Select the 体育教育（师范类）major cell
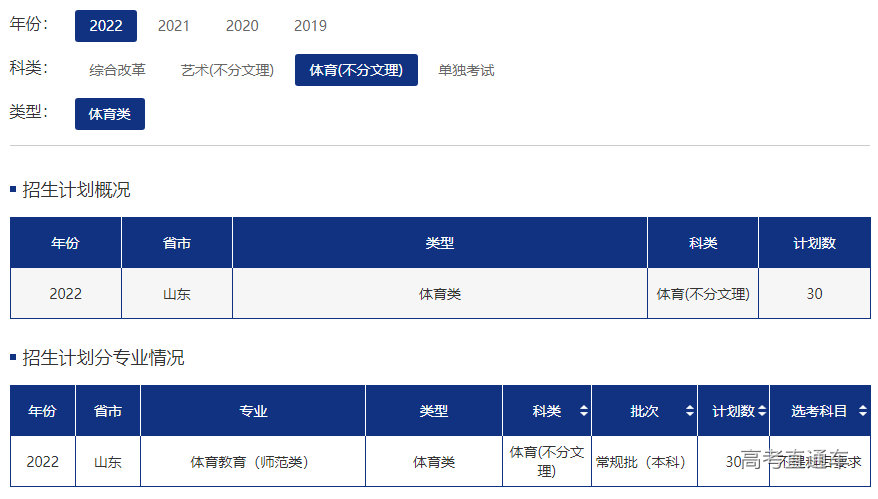Image resolution: width=878 pixels, height=499 pixels. [x=249, y=462]
